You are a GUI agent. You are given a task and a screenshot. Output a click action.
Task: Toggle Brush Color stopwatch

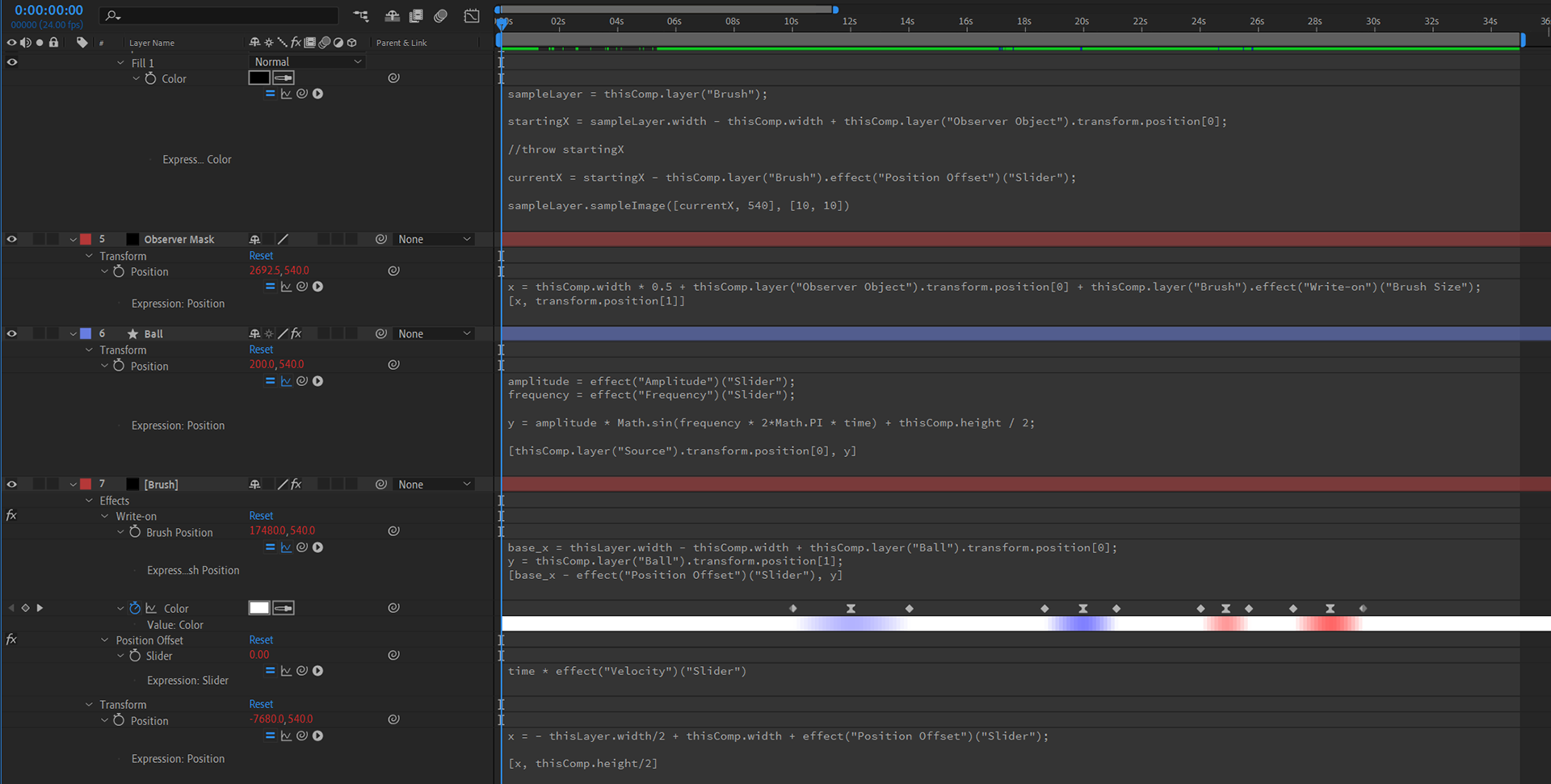click(135, 608)
